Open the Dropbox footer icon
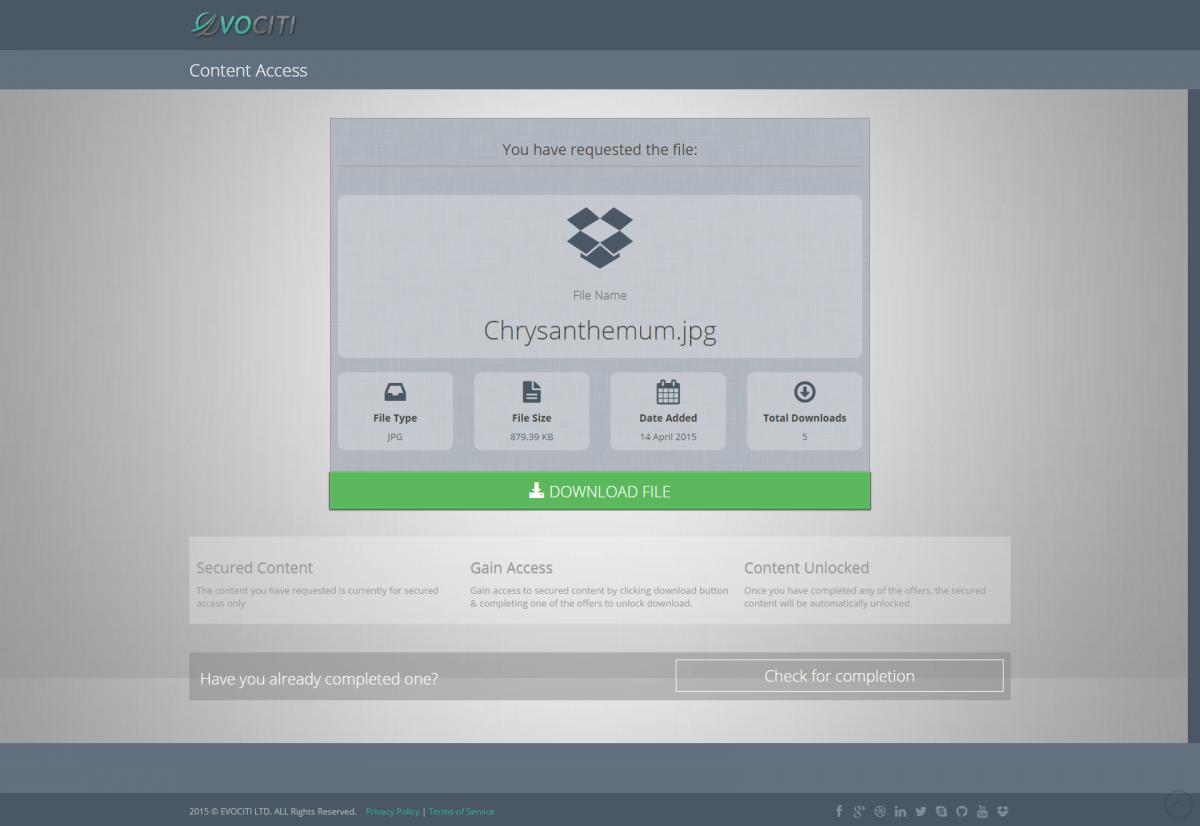 click(x=1003, y=811)
